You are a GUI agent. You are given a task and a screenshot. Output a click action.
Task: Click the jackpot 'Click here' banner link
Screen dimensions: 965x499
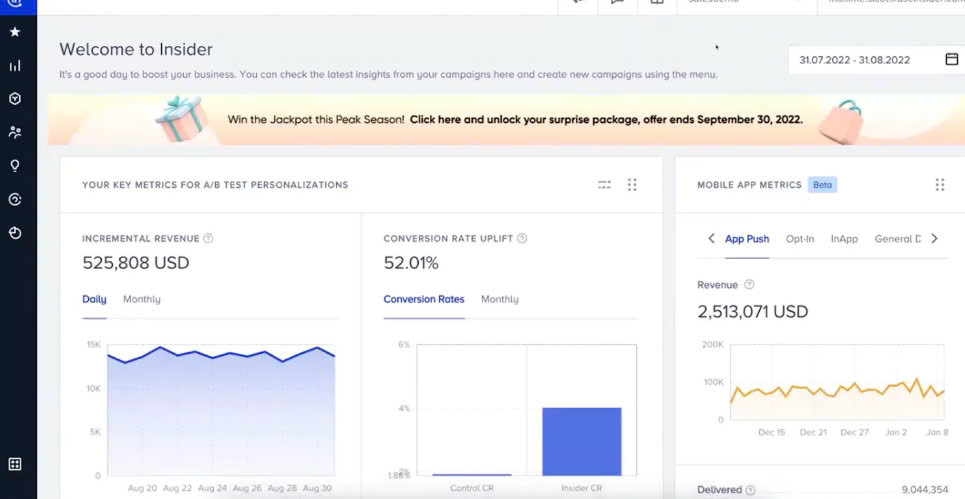coord(605,119)
